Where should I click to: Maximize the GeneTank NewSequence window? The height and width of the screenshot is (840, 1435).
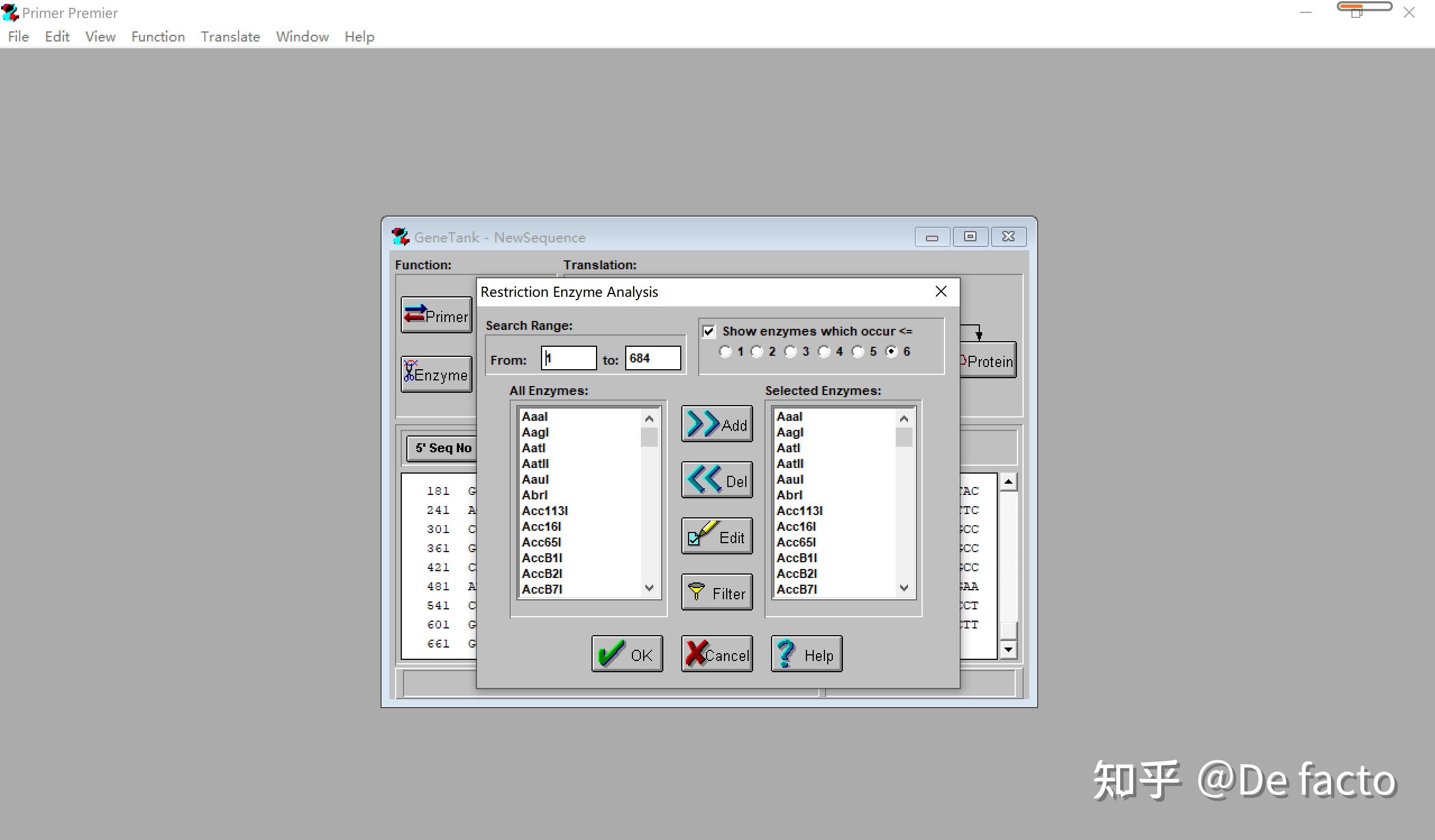(970, 237)
